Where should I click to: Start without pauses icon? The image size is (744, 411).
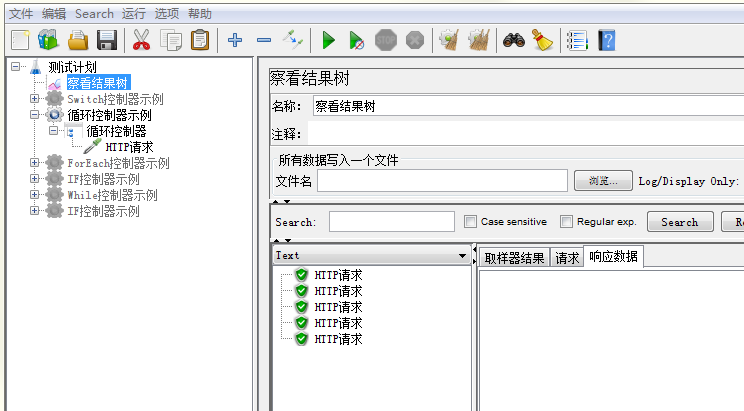tap(356, 40)
